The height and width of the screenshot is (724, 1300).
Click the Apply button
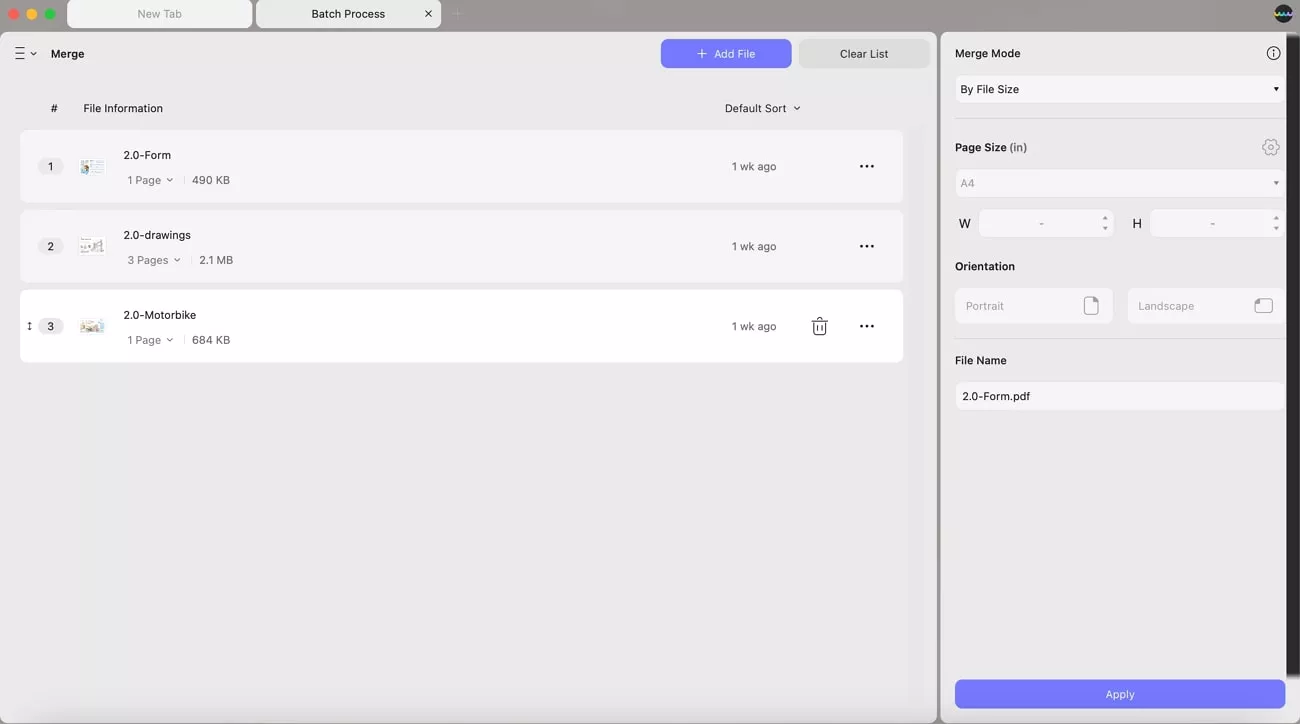[x=1119, y=694]
